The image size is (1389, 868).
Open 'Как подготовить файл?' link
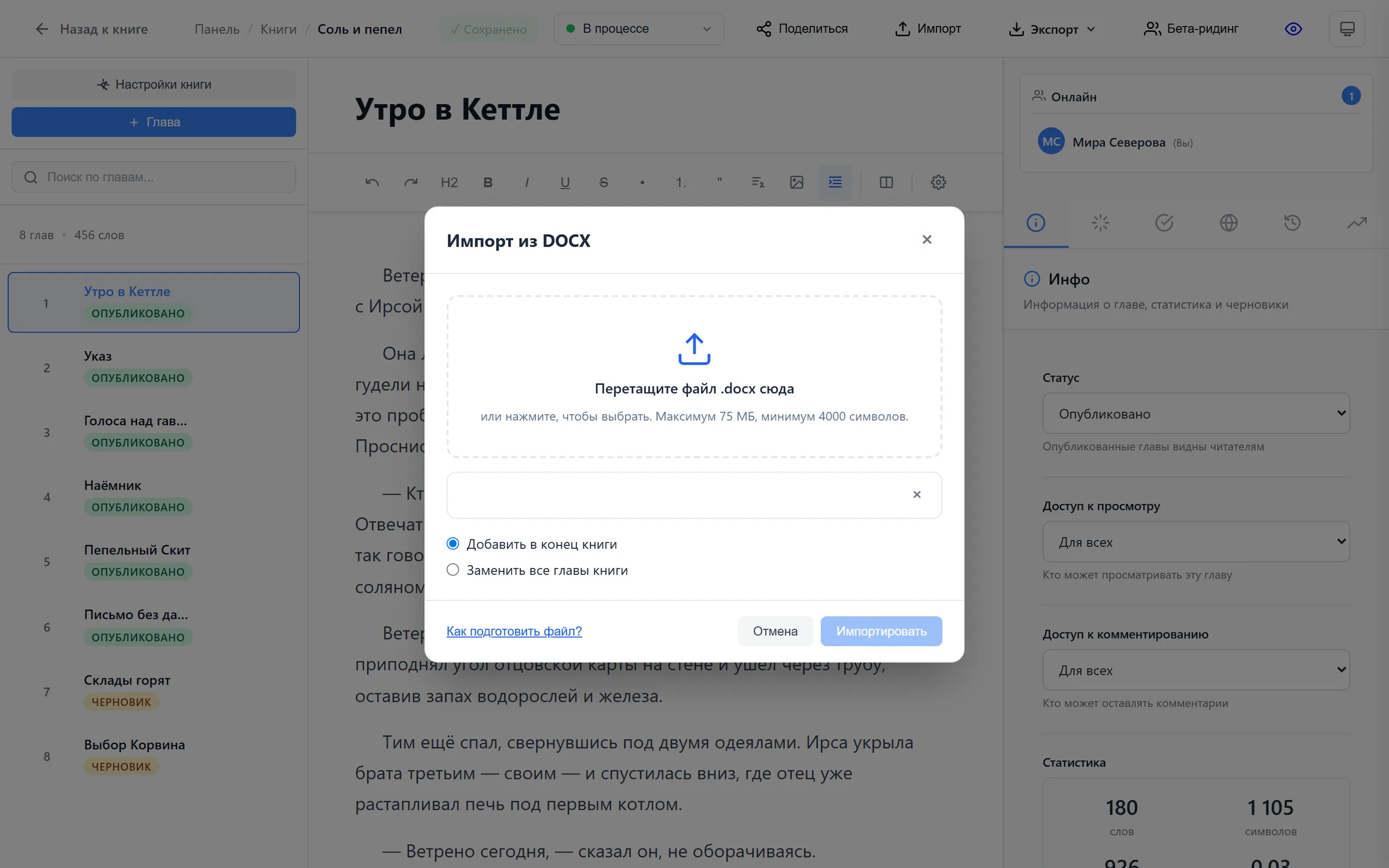tap(514, 631)
